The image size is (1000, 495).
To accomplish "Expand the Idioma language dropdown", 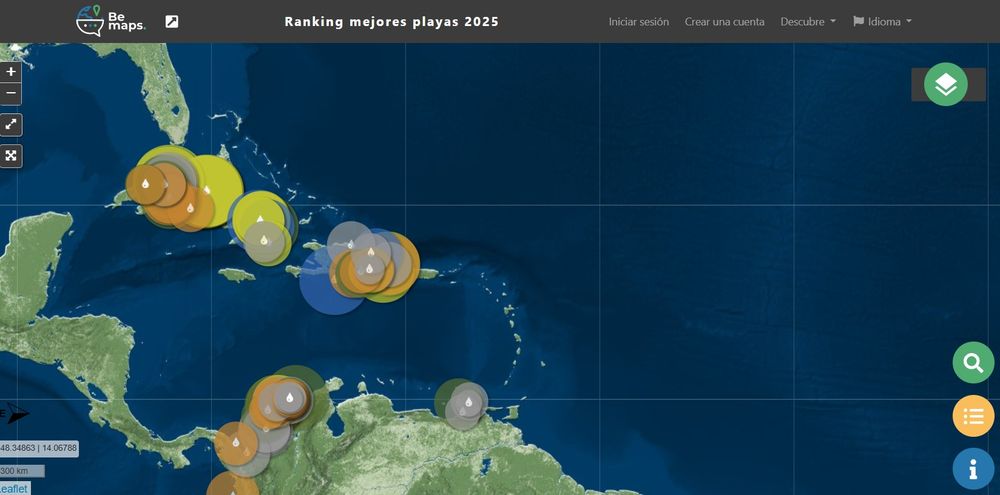I will (x=882, y=22).
